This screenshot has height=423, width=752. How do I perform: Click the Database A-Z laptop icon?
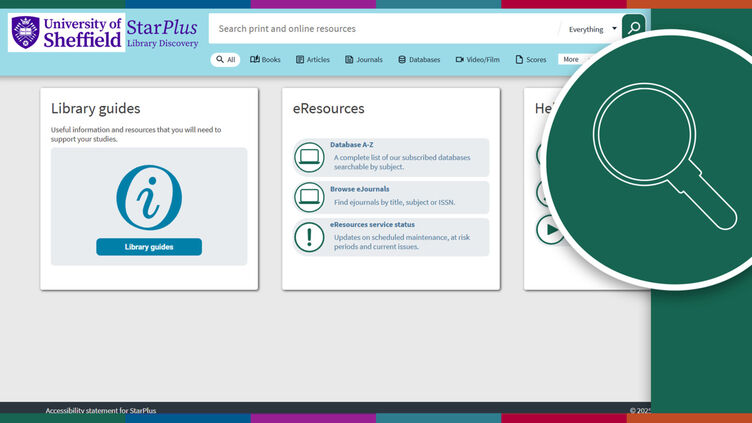310,157
